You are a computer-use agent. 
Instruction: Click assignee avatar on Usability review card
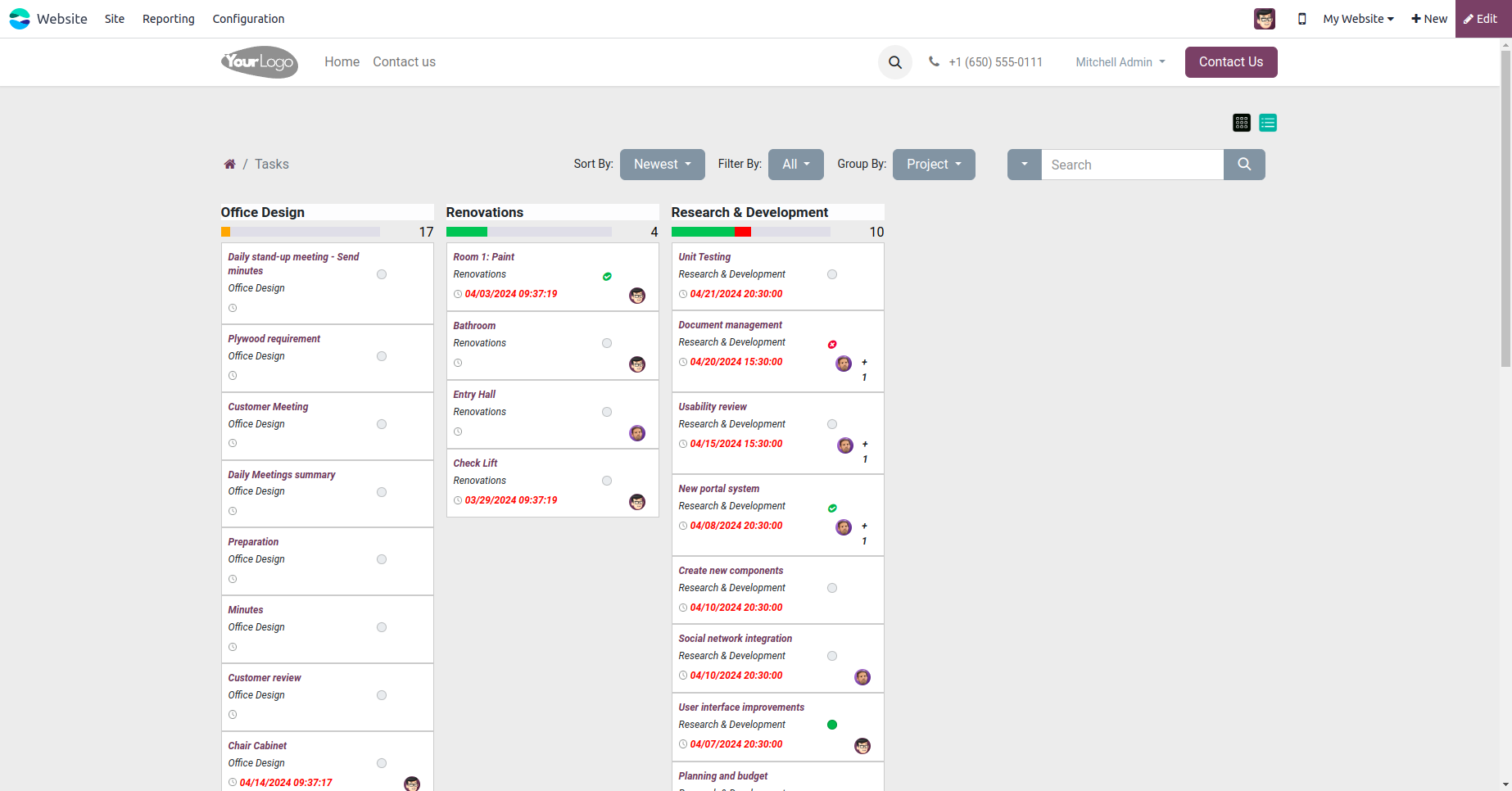[x=845, y=445]
